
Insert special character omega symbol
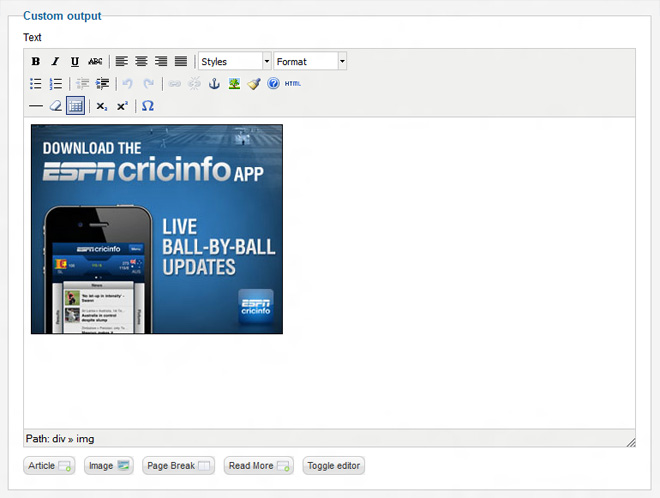pyautogui.click(x=148, y=106)
